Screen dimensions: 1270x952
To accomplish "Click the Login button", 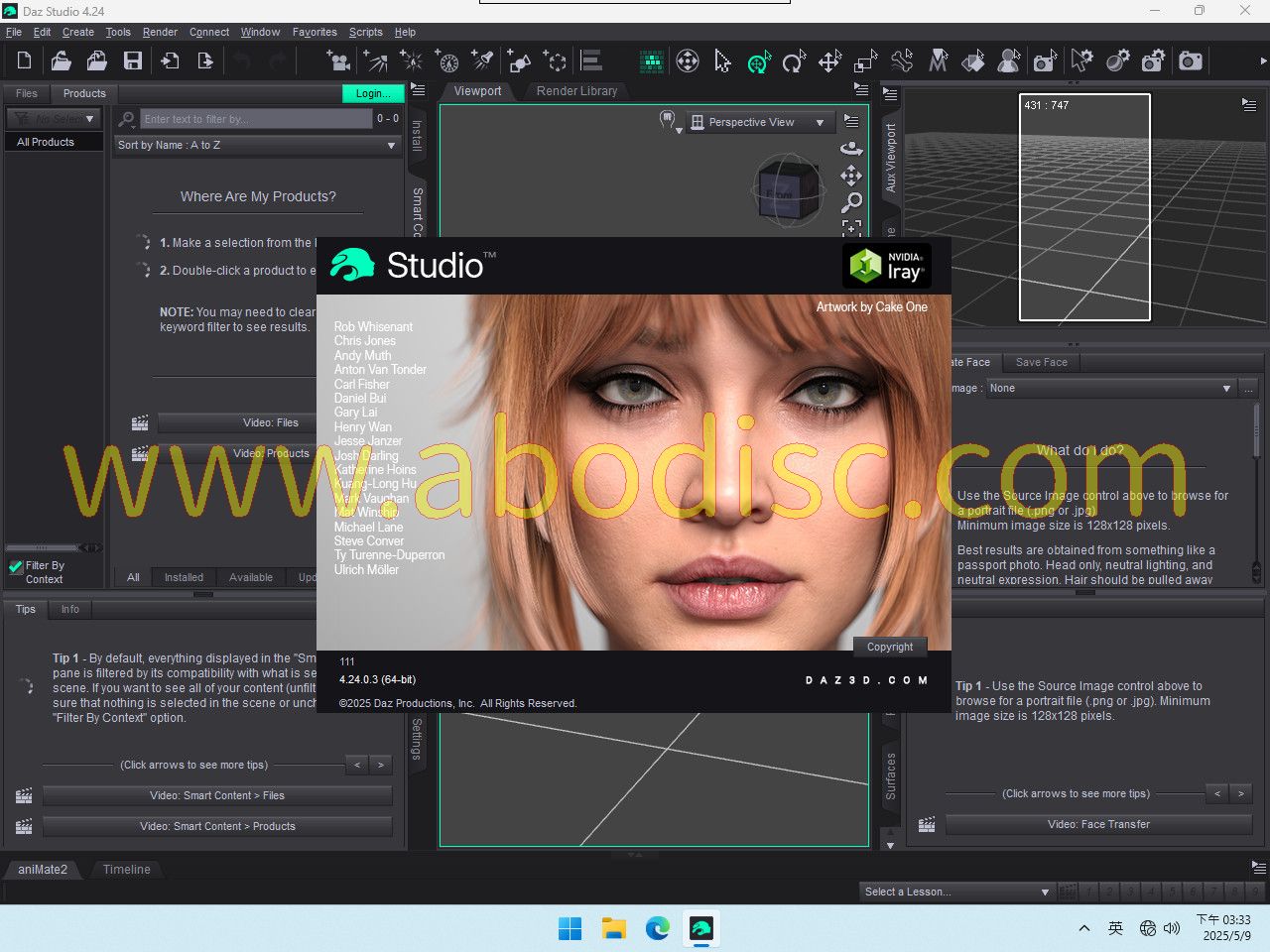I will pos(372,93).
